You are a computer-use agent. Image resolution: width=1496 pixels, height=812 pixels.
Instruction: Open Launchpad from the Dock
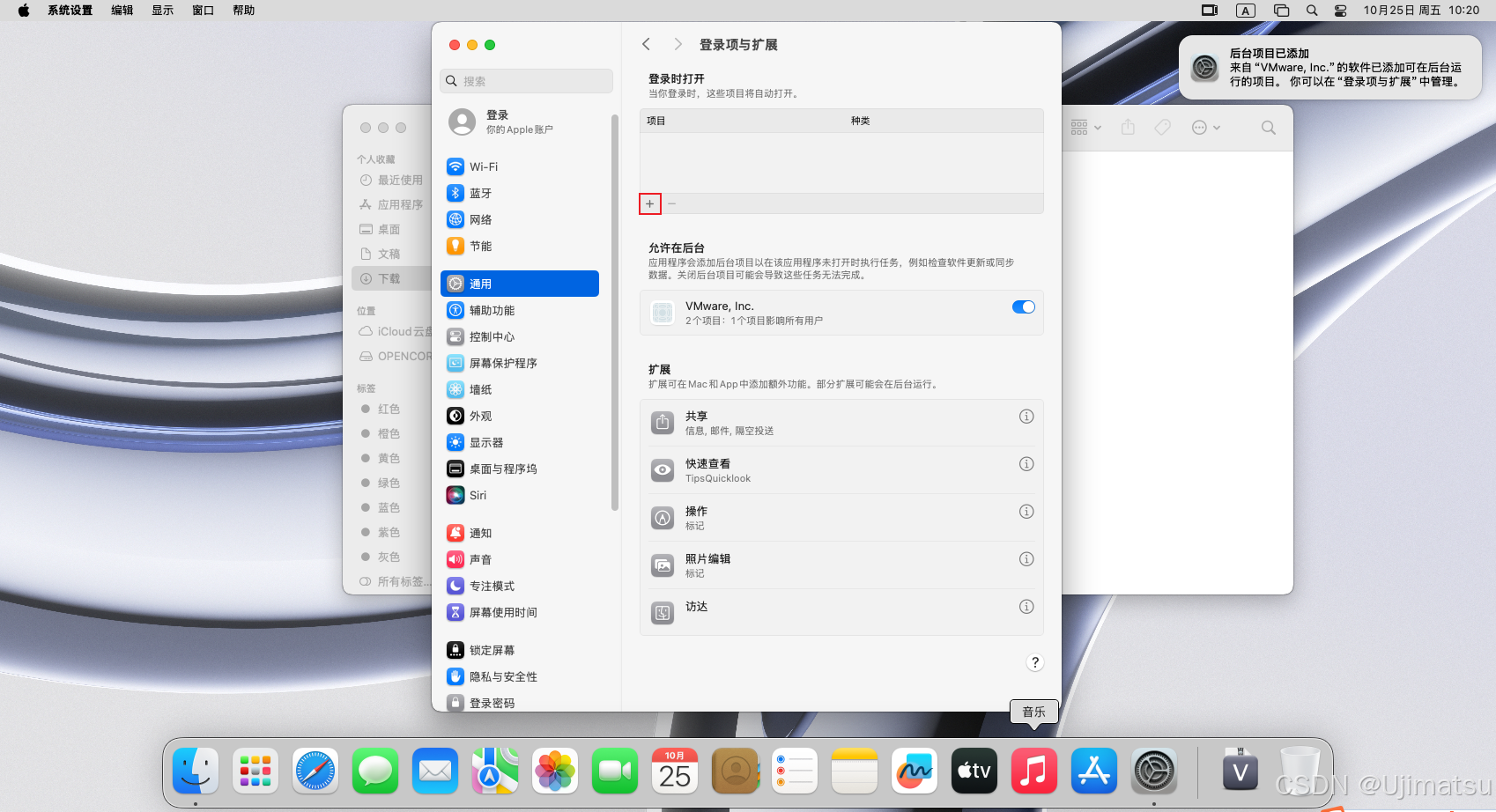tap(256, 771)
